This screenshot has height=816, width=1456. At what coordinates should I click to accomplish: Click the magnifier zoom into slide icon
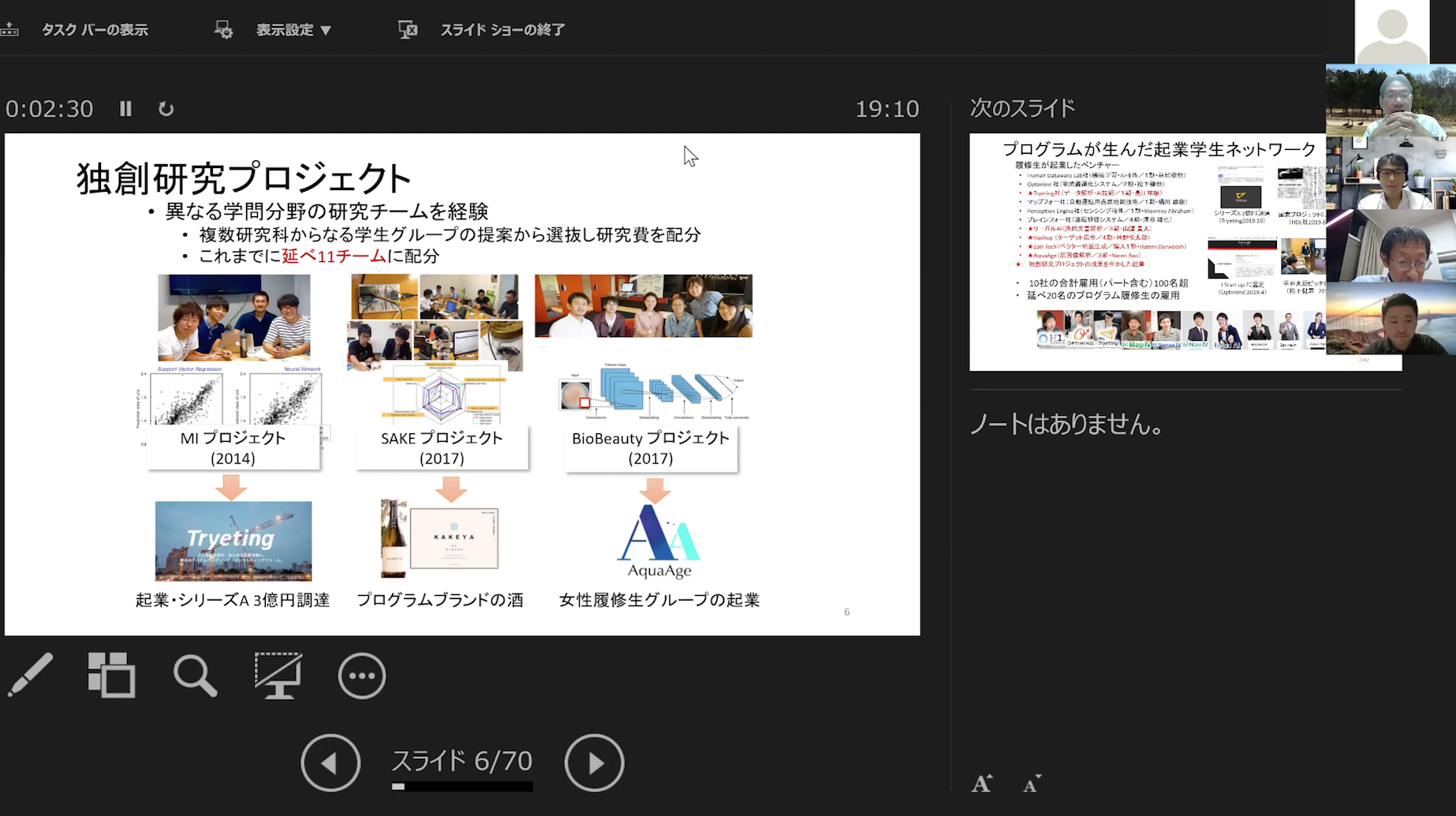click(x=195, y=676)
